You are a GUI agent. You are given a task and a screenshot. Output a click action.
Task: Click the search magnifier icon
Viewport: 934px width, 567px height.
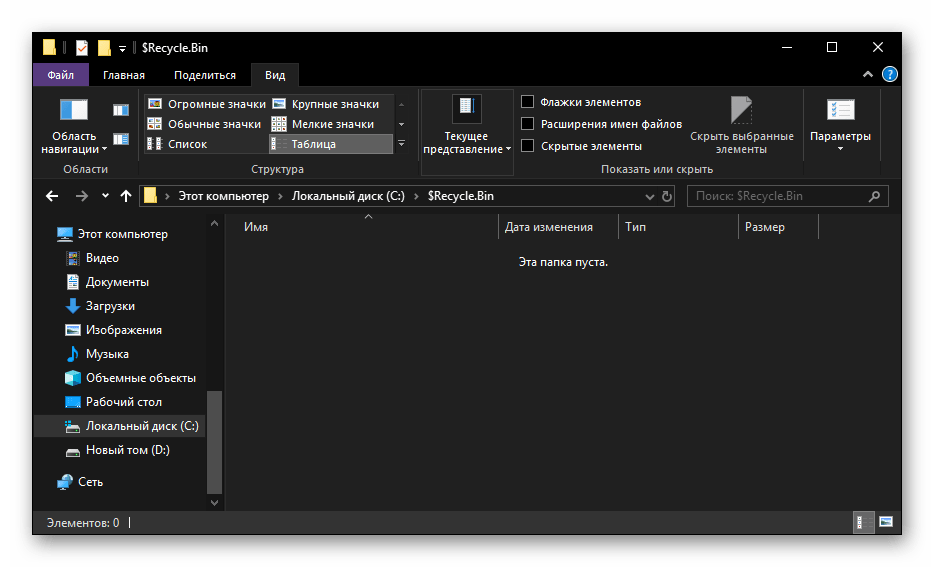874,196
